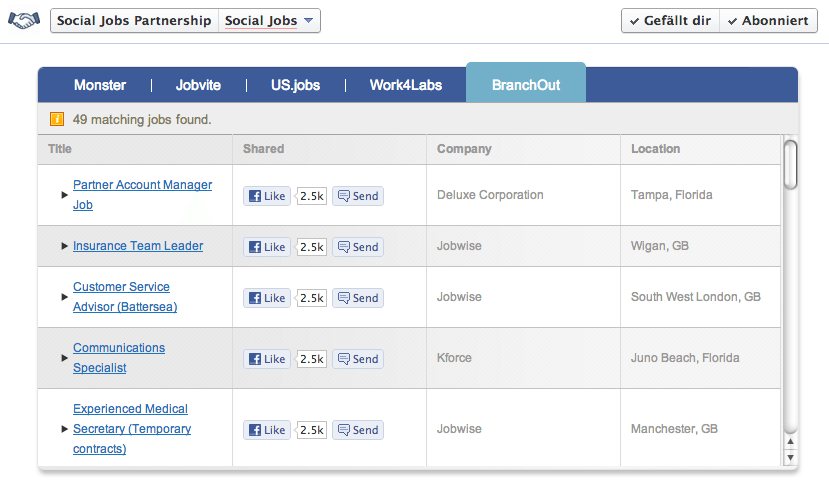Like the Partner Account Manager job

[267, 196]
